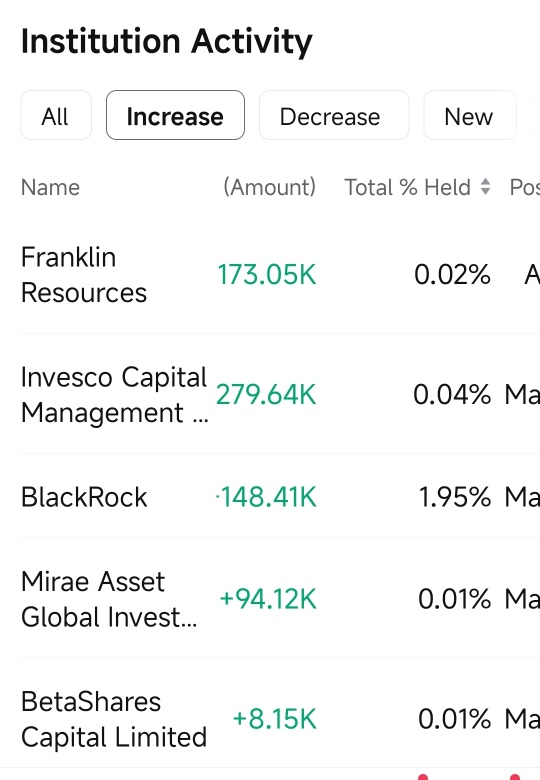The image size is (540, 780).
Task: Click the +8.15K amount value
Action: pos(274,719)
